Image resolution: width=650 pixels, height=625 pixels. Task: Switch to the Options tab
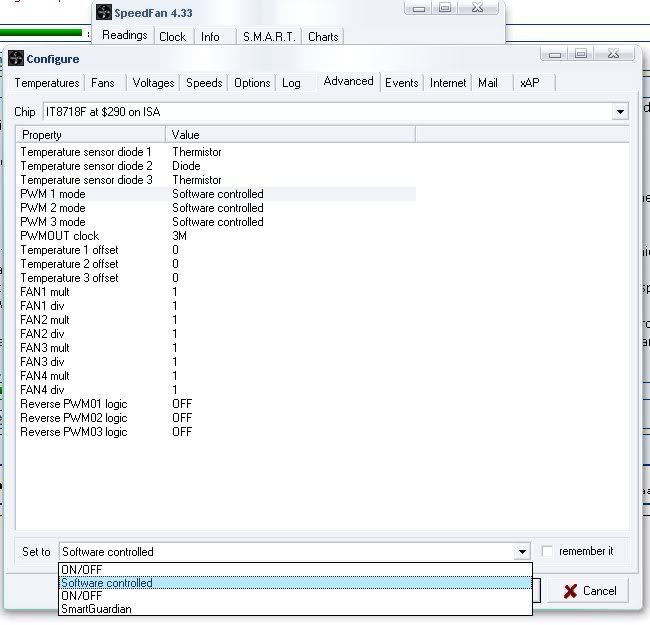pyautogui.click(x=252, y=83)
